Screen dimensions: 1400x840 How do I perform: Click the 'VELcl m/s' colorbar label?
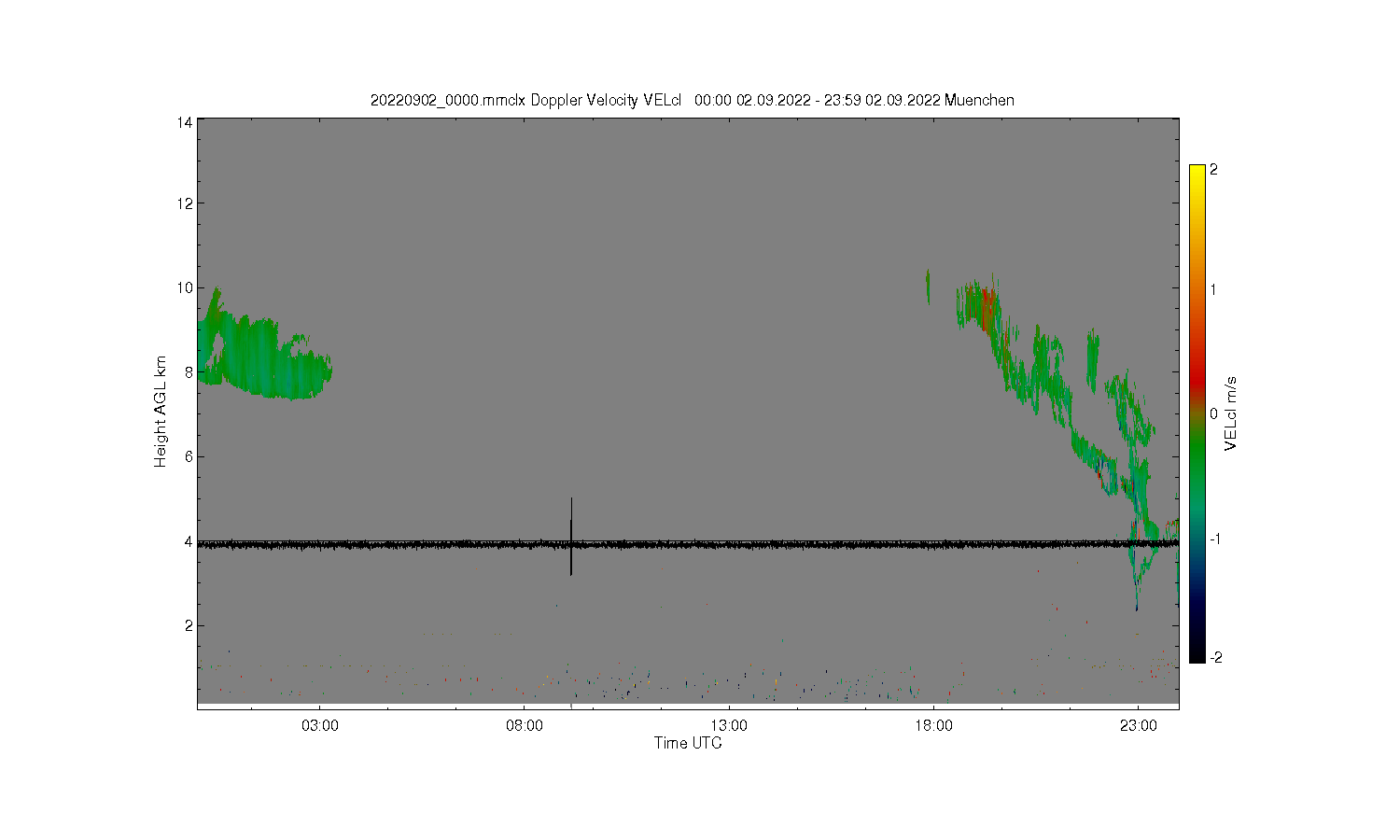[x=1230, y=413]
